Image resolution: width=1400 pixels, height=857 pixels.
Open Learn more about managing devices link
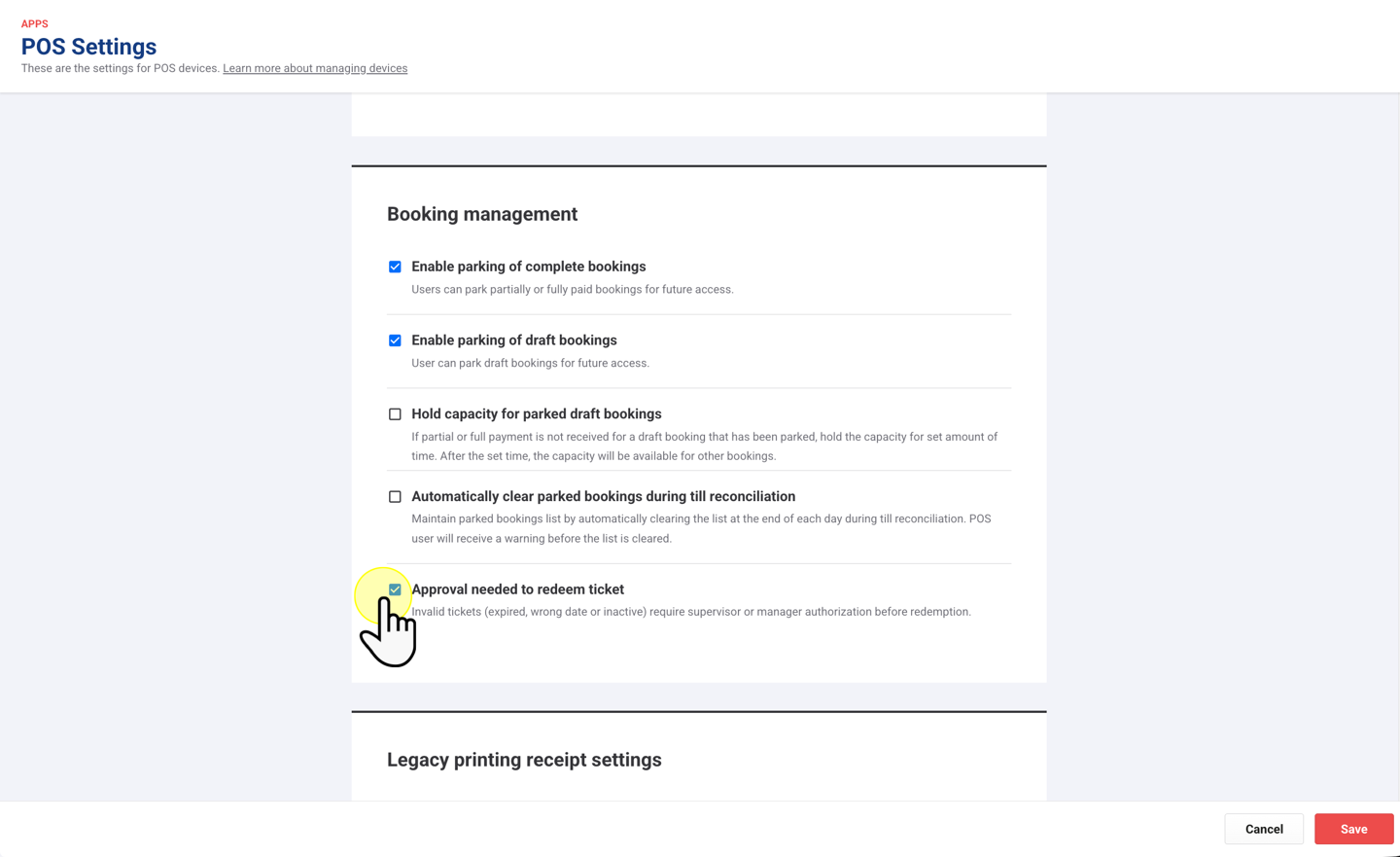point(315,68)
